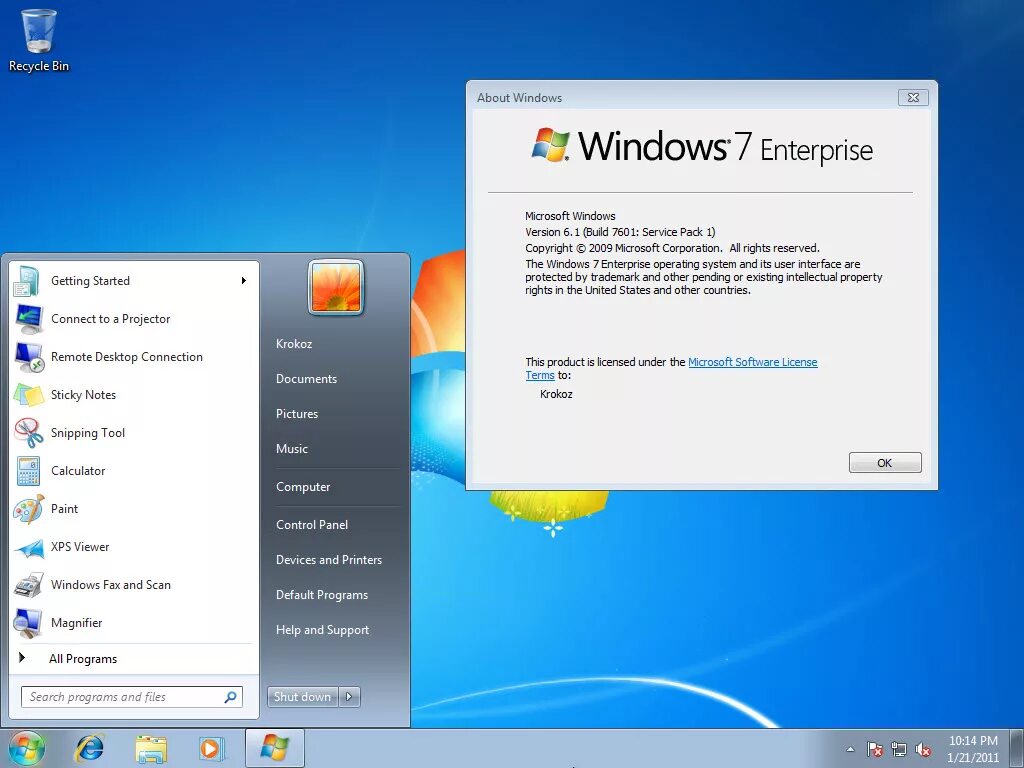Image resolution: width=1024 pixels, height=768 pixels.
Task: Click the 'Terms' link continuation
Action: 540,375
